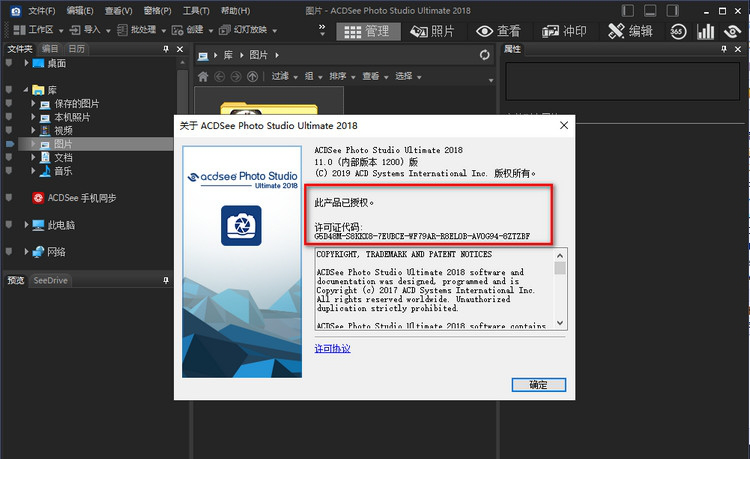
Task: Click copyright notices scrollbar up arrow
Action: [x=560, y=255]
